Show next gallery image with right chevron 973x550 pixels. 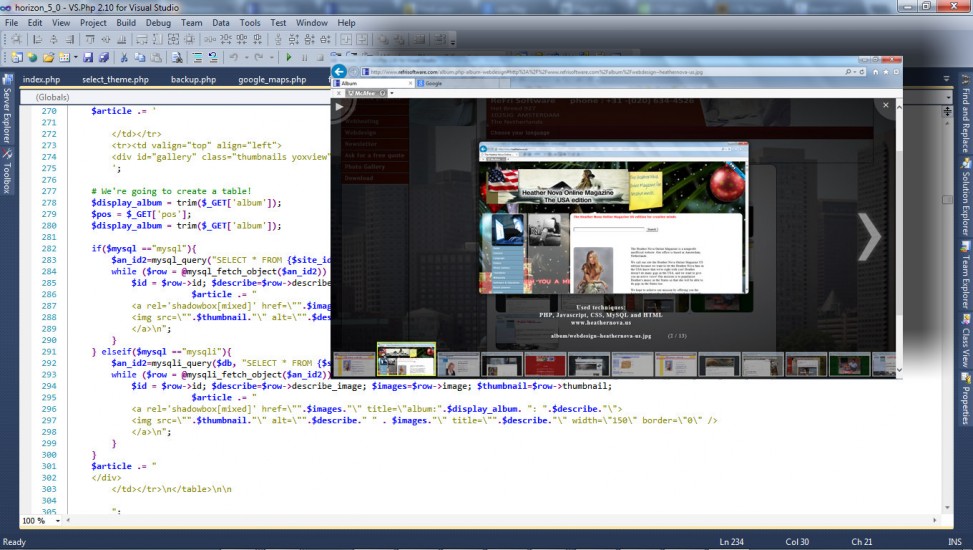click(x=869, y=237)
